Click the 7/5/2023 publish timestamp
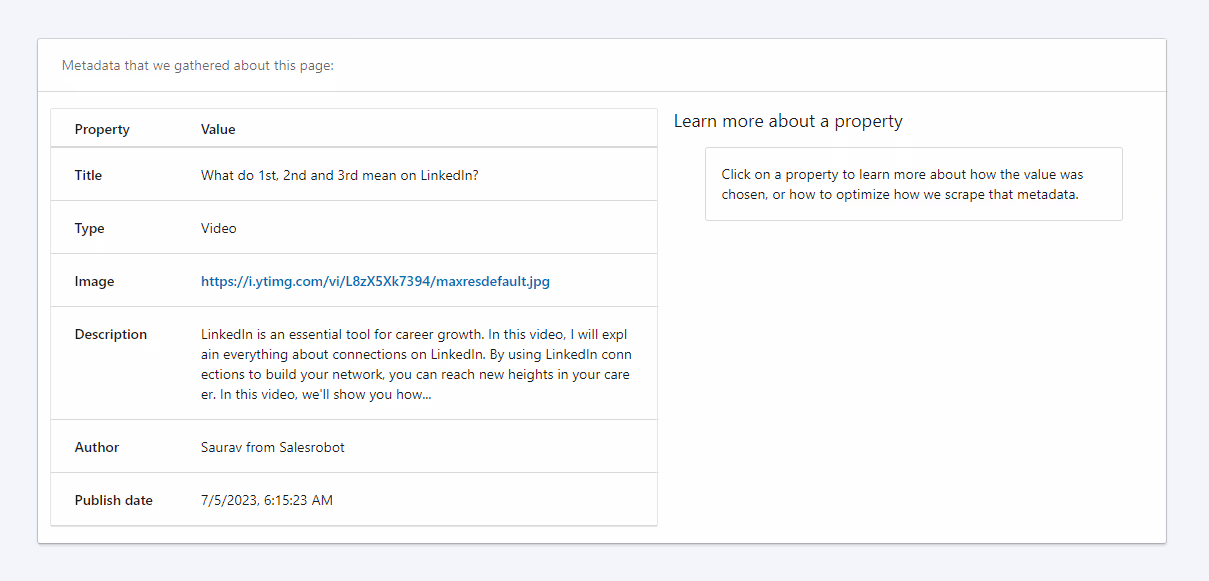Image resolution: width=1209 pixels, height=581 pixels. 266,500
